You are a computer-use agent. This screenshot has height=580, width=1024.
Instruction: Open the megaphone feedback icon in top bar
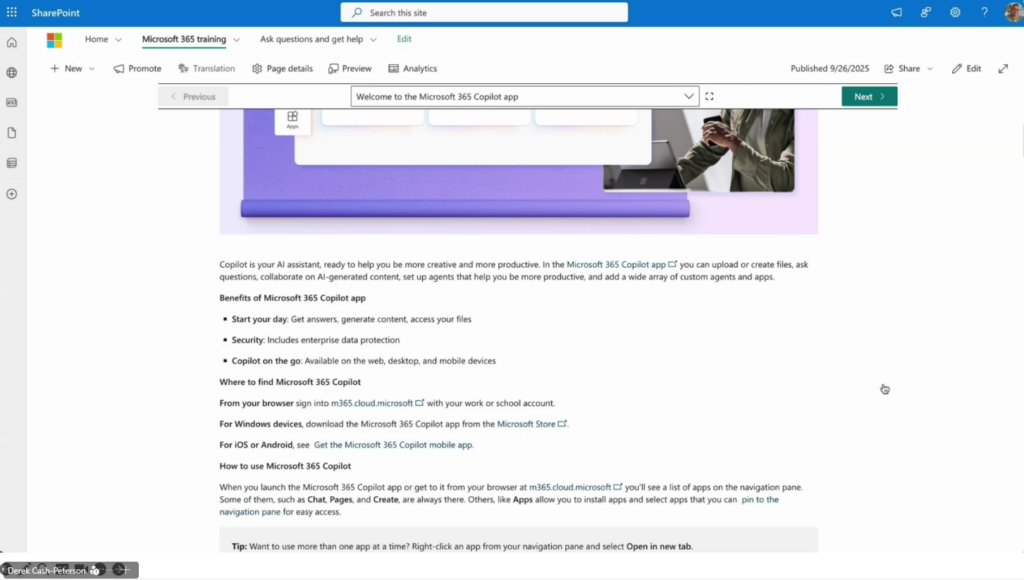(x=896, y=12)
